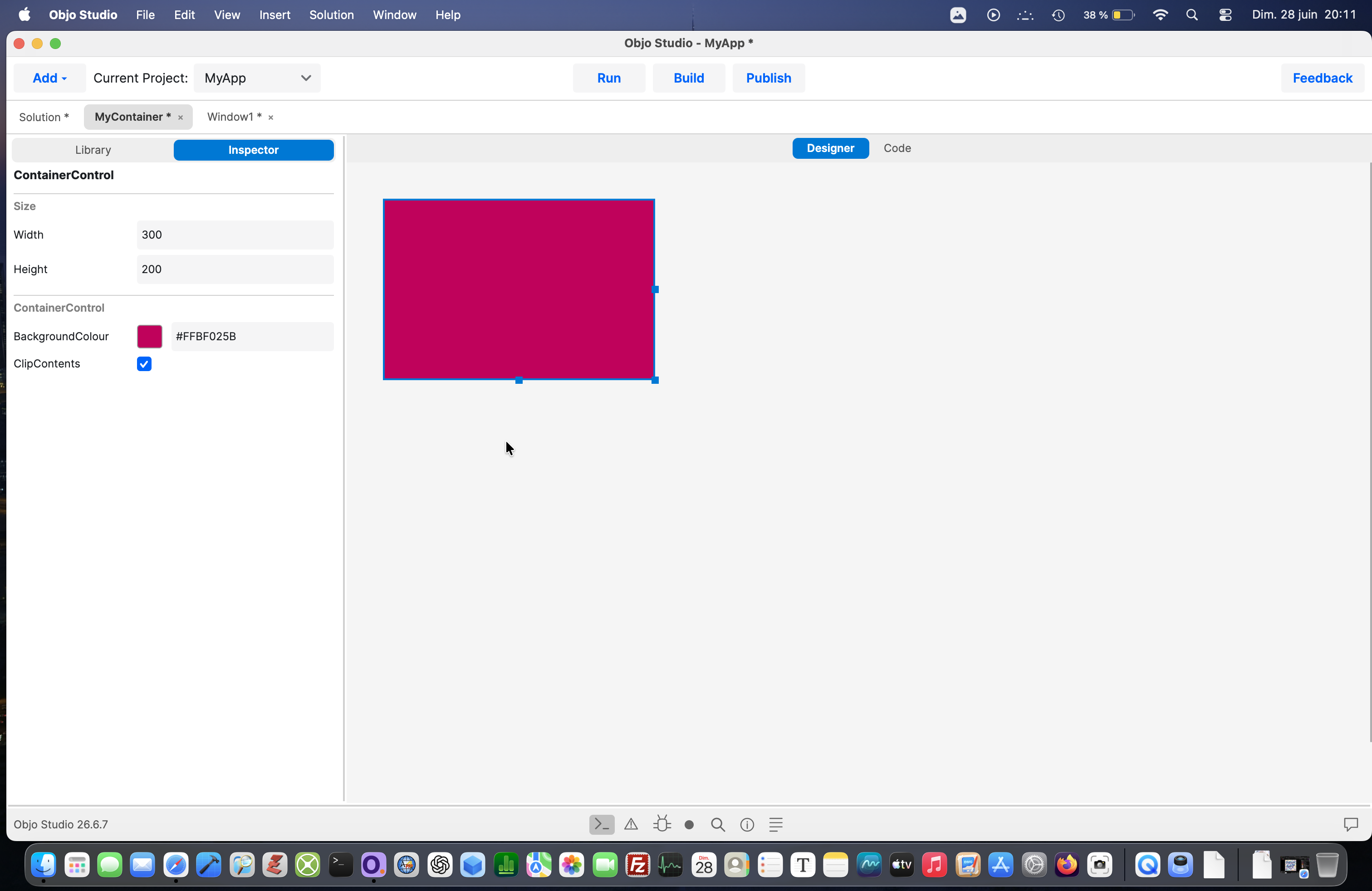
Task: Click the Publish button
Action: pyautogui.click(x=769, y=78)
